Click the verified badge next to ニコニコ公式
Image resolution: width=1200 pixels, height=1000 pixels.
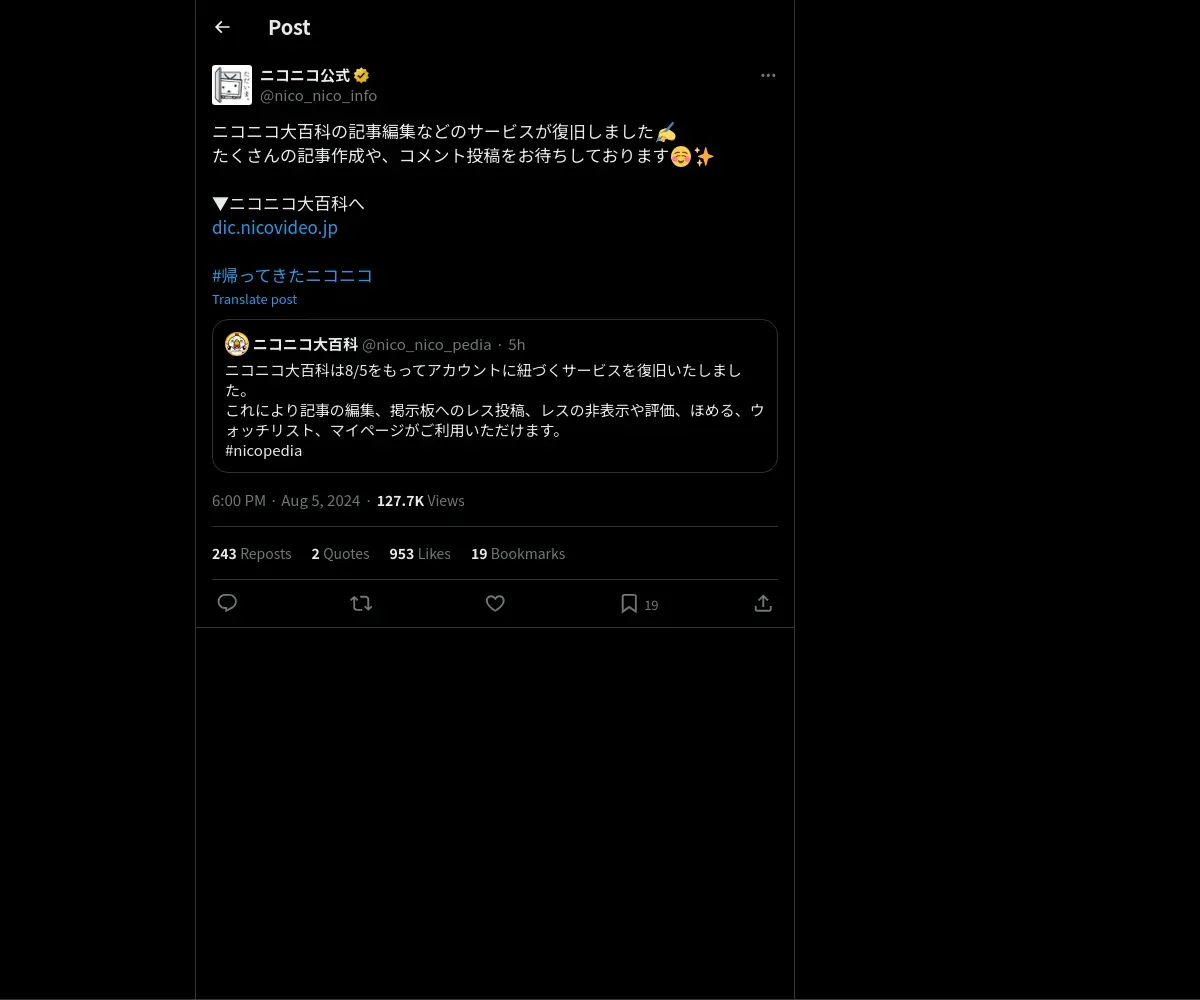tap(362, 75)
